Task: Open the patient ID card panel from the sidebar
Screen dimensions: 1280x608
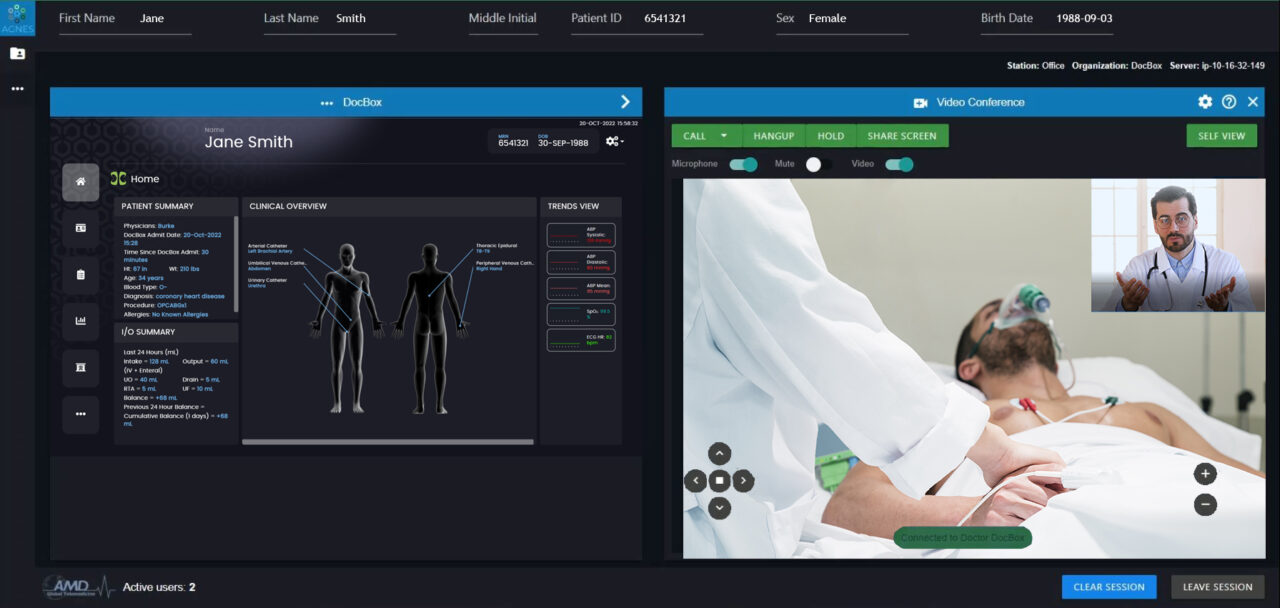Action: click(80, 228)
